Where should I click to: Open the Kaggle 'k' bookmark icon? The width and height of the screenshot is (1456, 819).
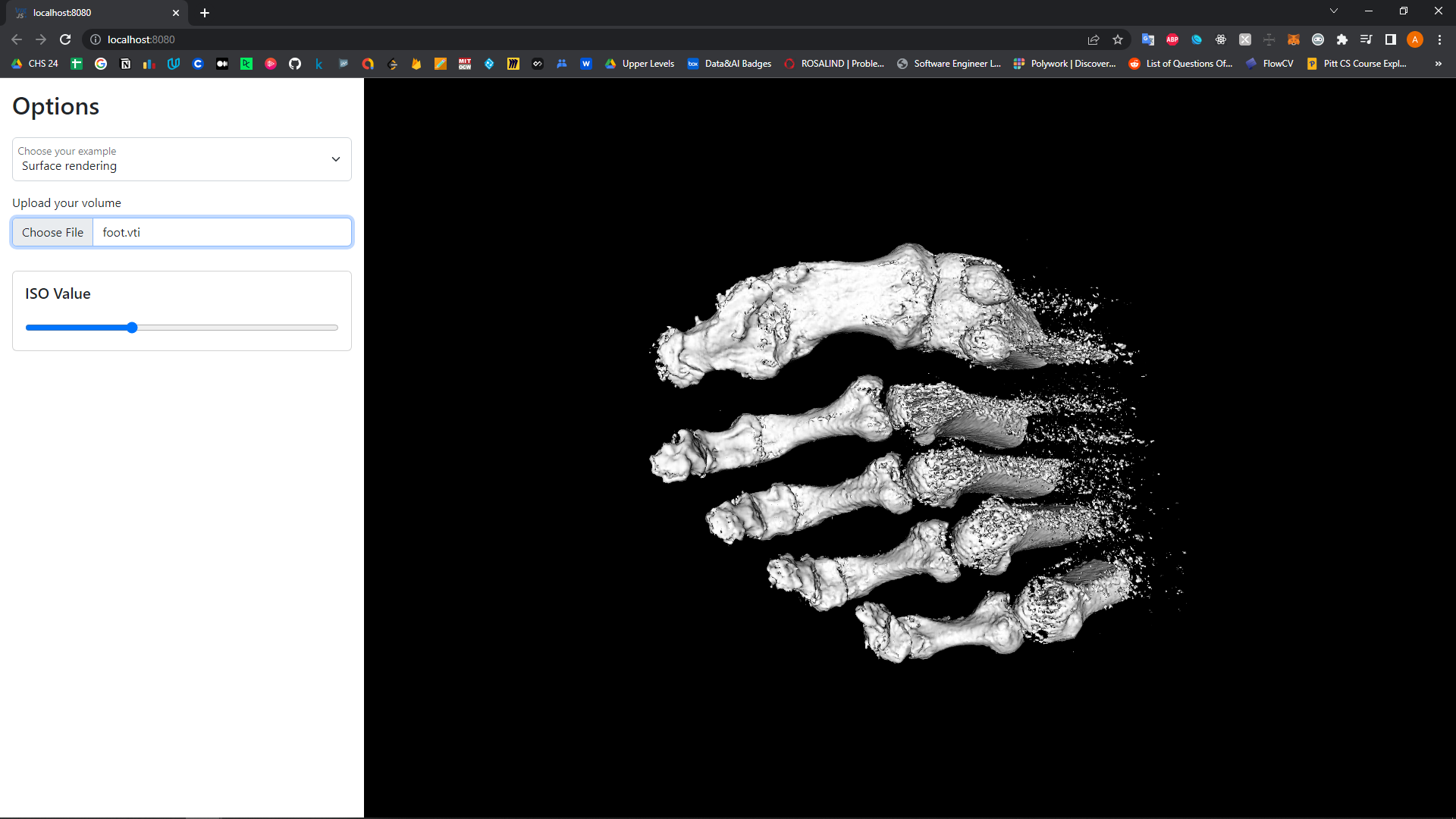(x=319, y=64)
